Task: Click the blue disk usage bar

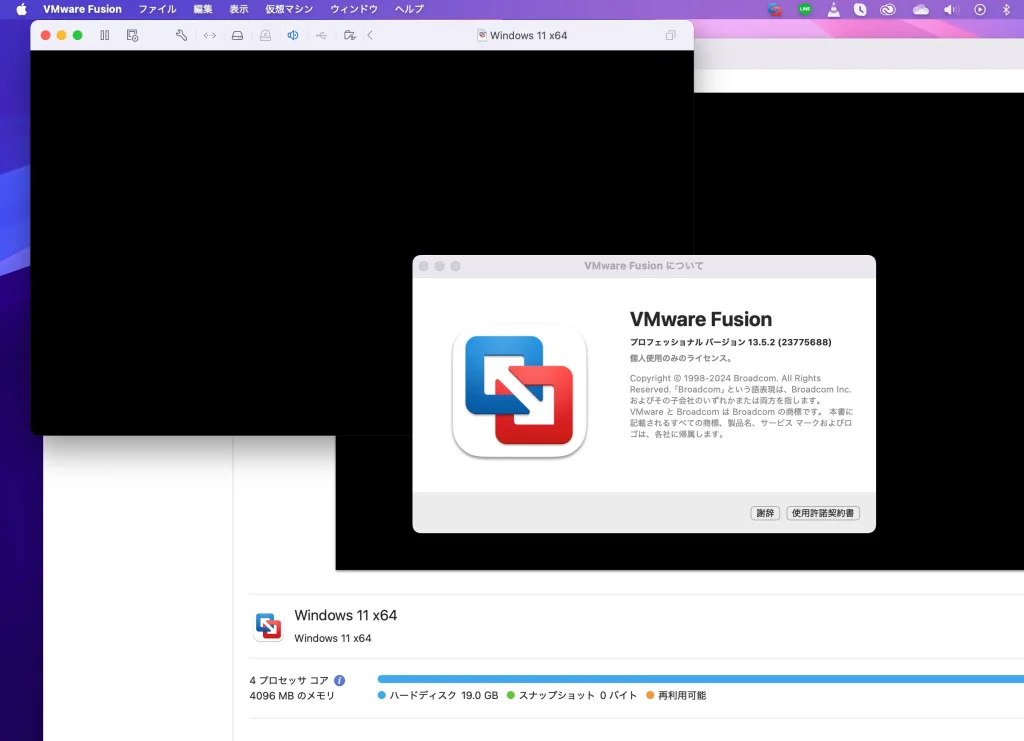Action: pyautogui.click(x=701, y=679)
